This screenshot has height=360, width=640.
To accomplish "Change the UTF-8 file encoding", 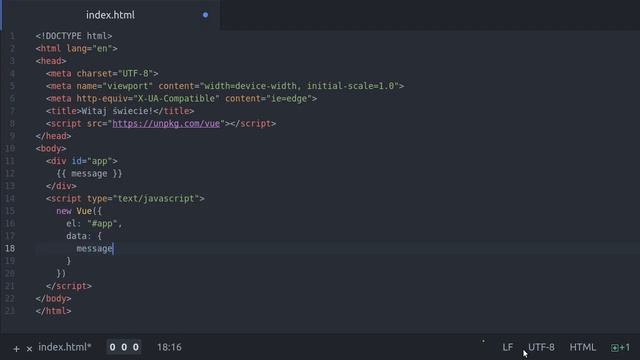I will click(541, 347).
